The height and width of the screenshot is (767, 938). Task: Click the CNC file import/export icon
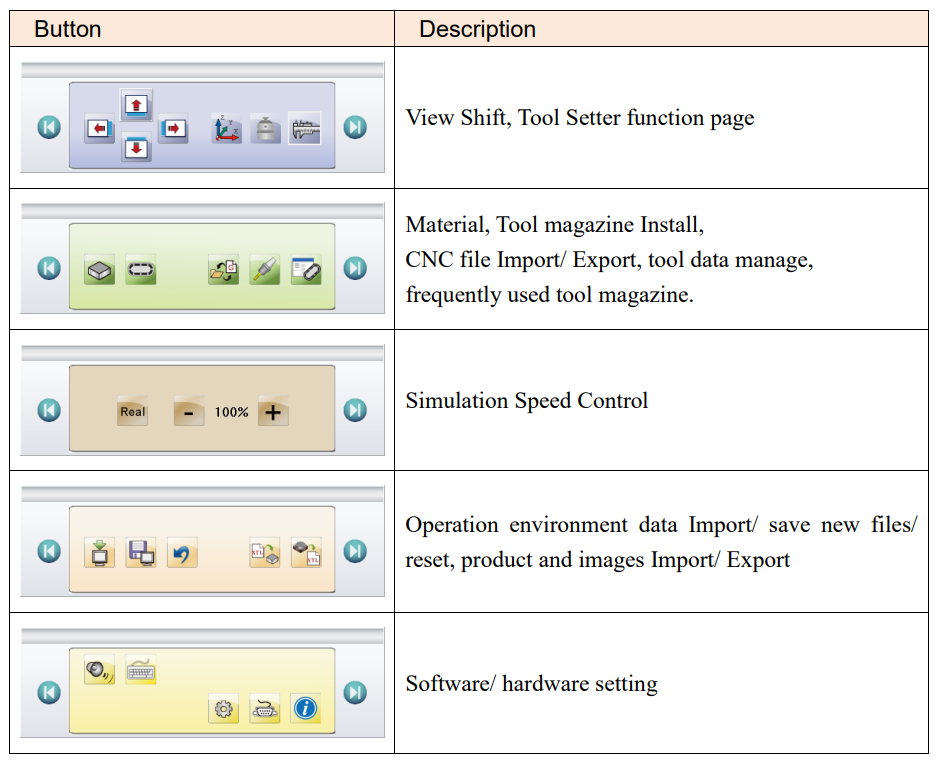click(x=224, y=270)
